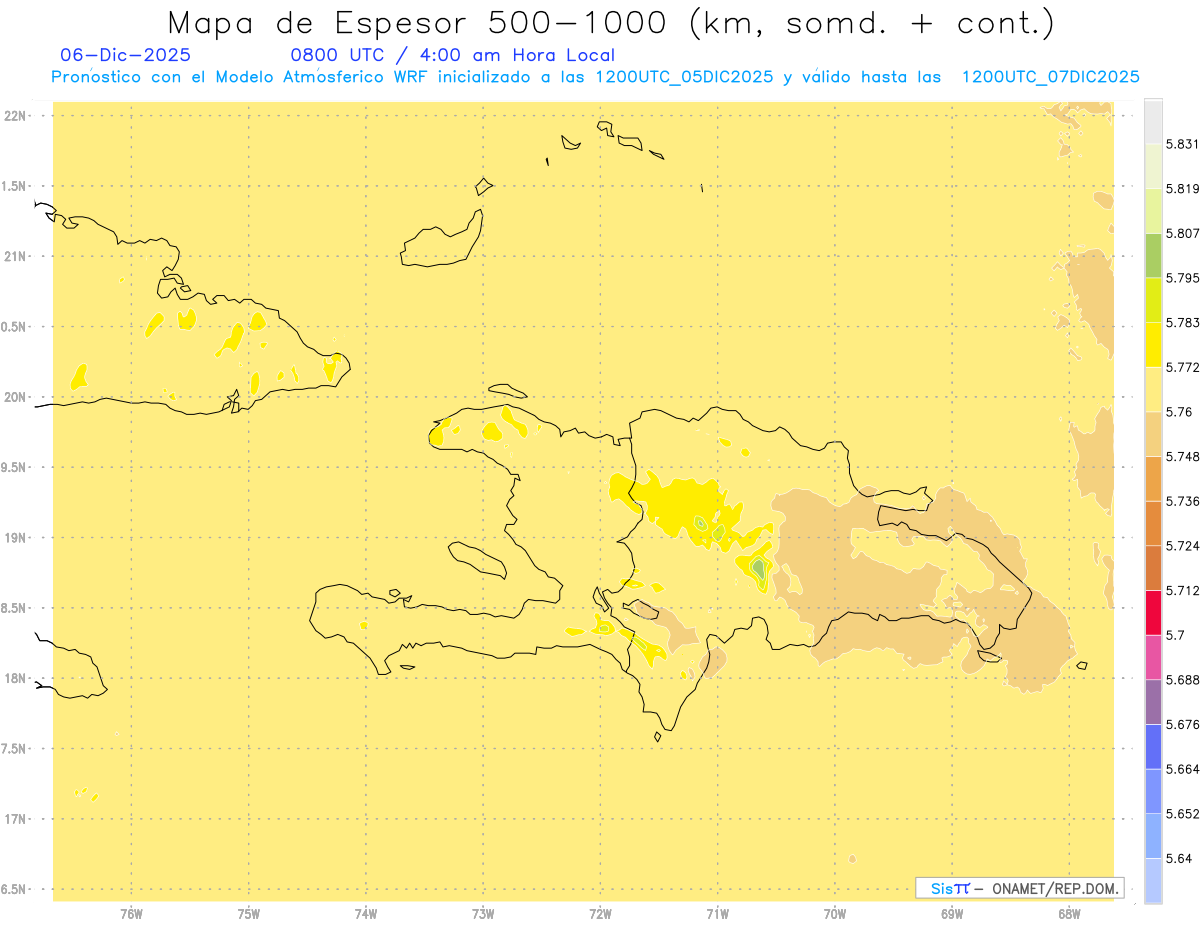Click the '17N' latitude axis label
The height and width of the screenshot is (927, 1200).
pos(15,819)
